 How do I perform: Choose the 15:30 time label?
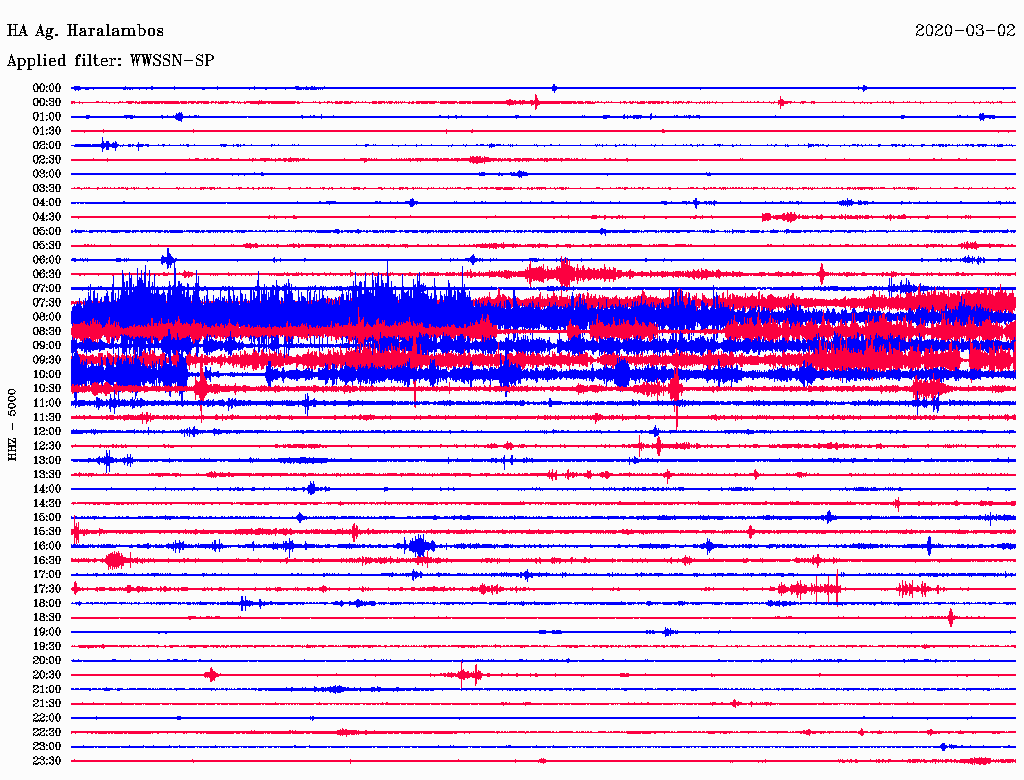coord(47,532)
